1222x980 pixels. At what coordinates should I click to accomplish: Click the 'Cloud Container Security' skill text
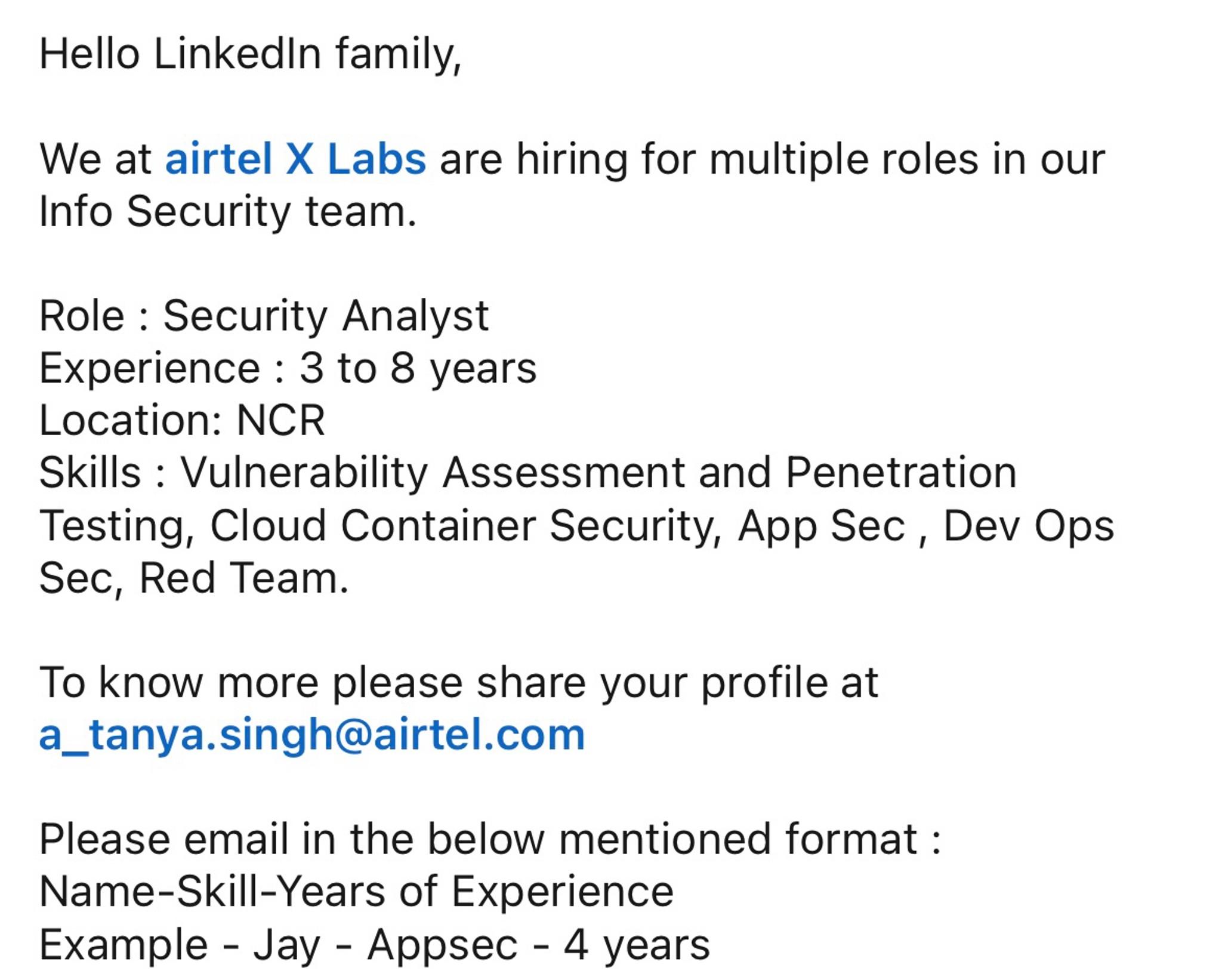(466, 526)
